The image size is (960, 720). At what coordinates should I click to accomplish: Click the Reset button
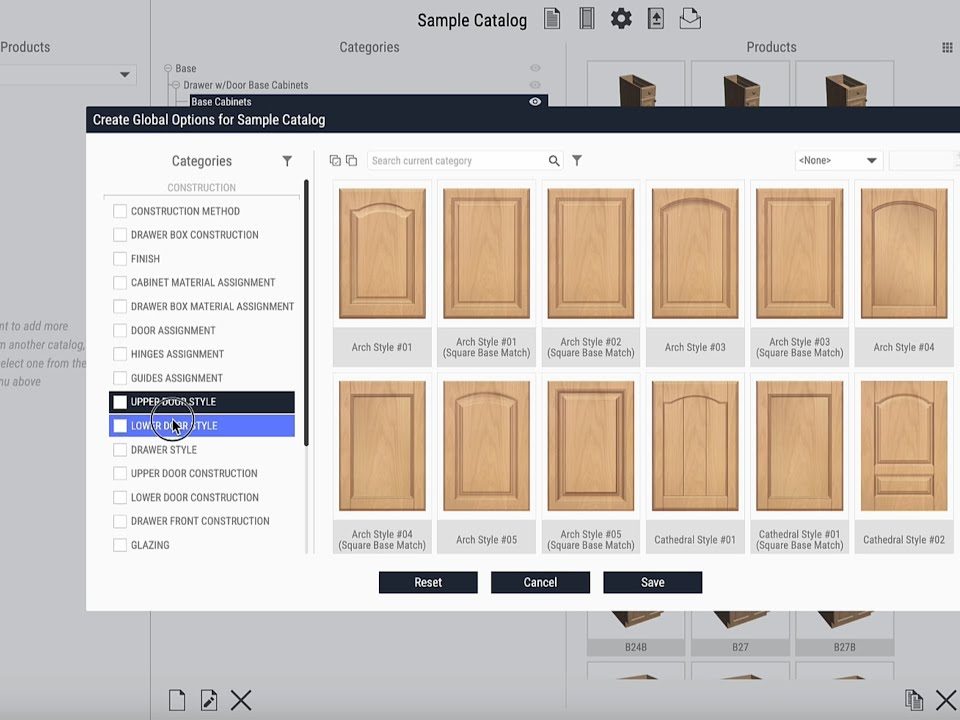click(x=428, y=583)
